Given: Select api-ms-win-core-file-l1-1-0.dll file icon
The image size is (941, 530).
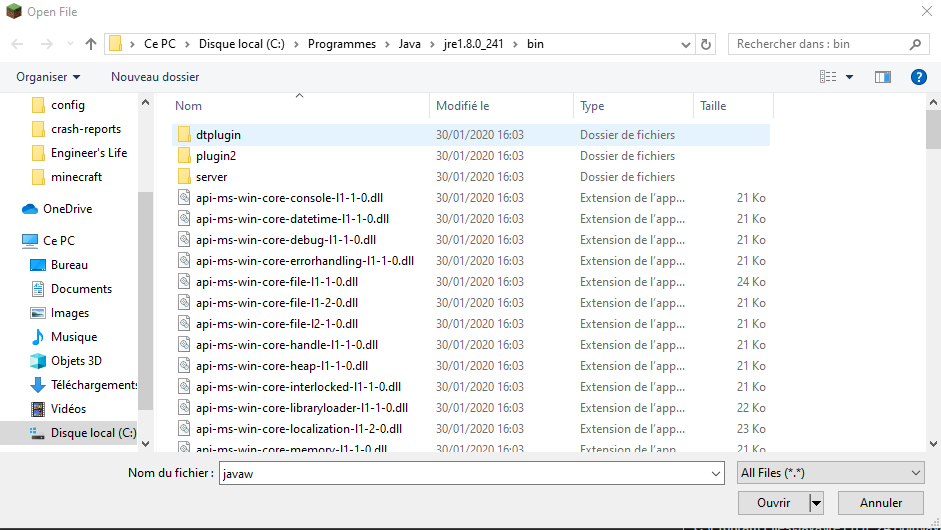Looking at the screenshot, I should pos(184,282).
